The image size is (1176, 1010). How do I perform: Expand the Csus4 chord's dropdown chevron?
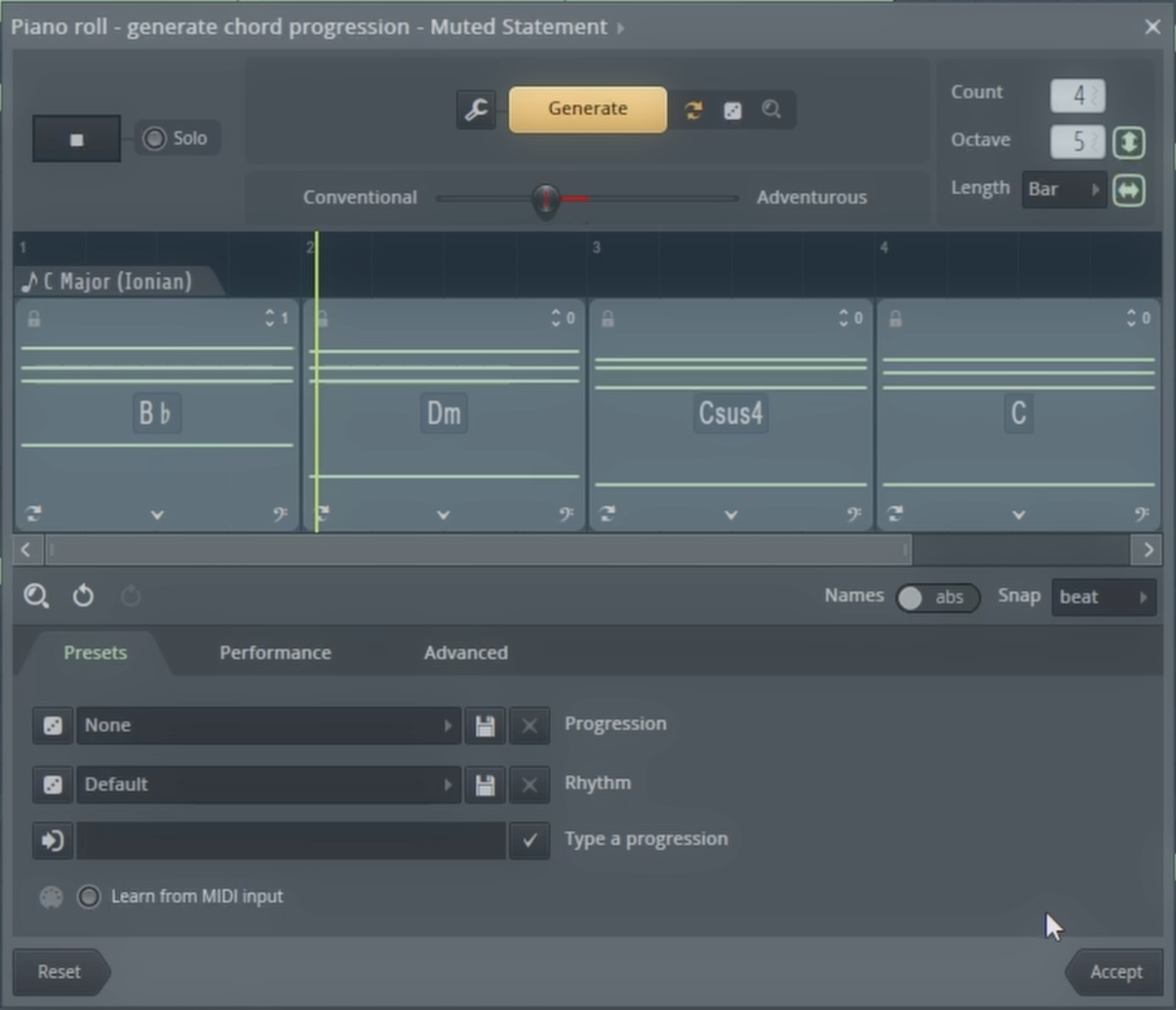[730, 513]
